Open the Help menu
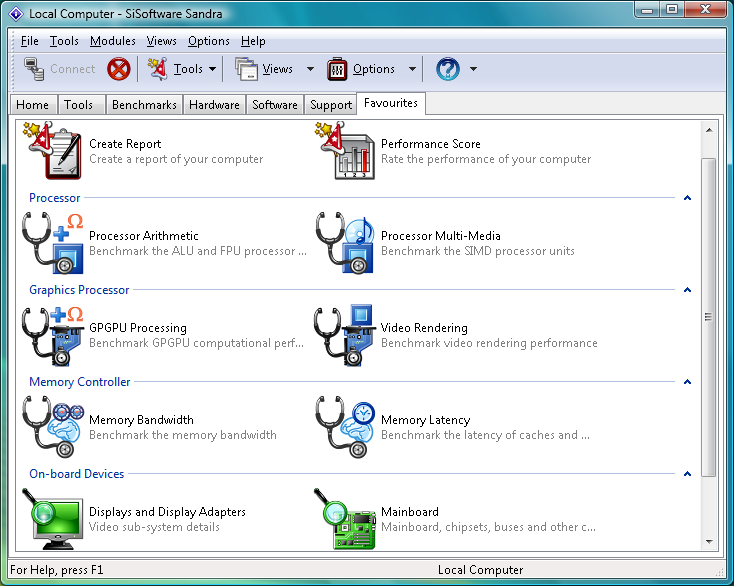The width and height of the screenshot is (734, 586). click(x=253, y=41)
